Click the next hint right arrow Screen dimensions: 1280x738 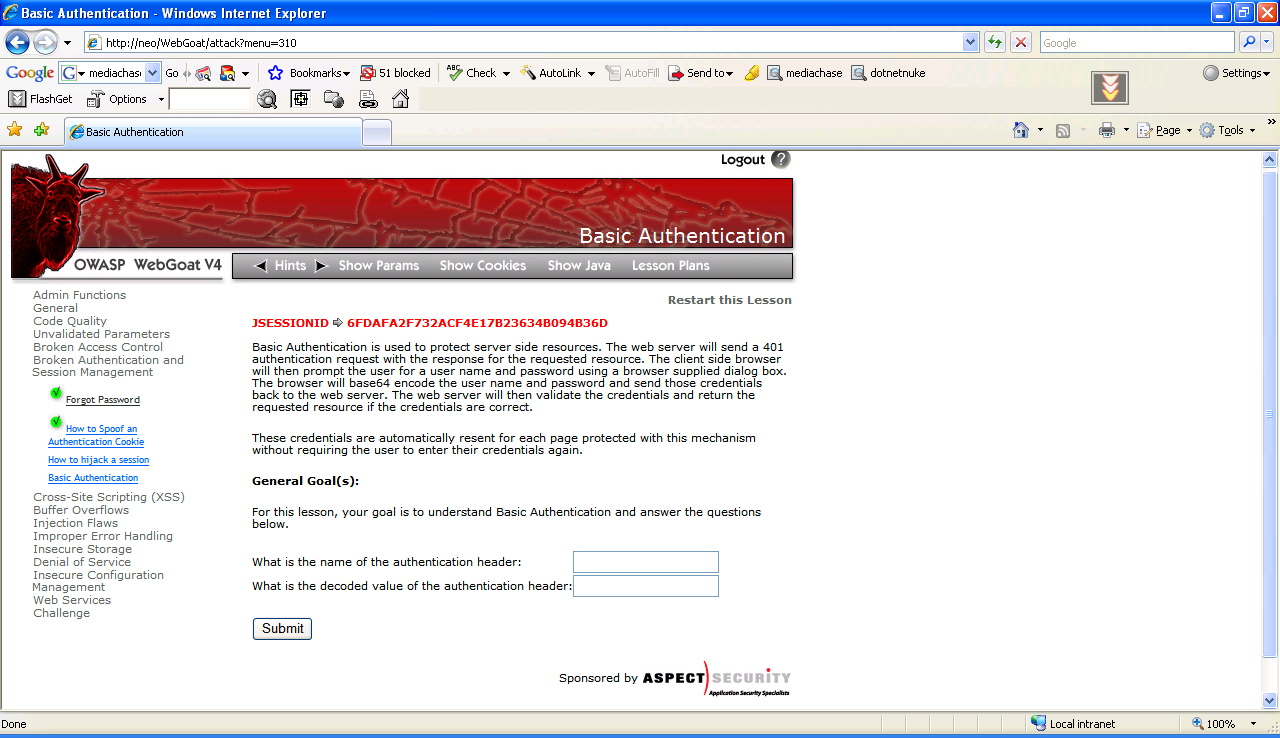(x=321, y=266)
